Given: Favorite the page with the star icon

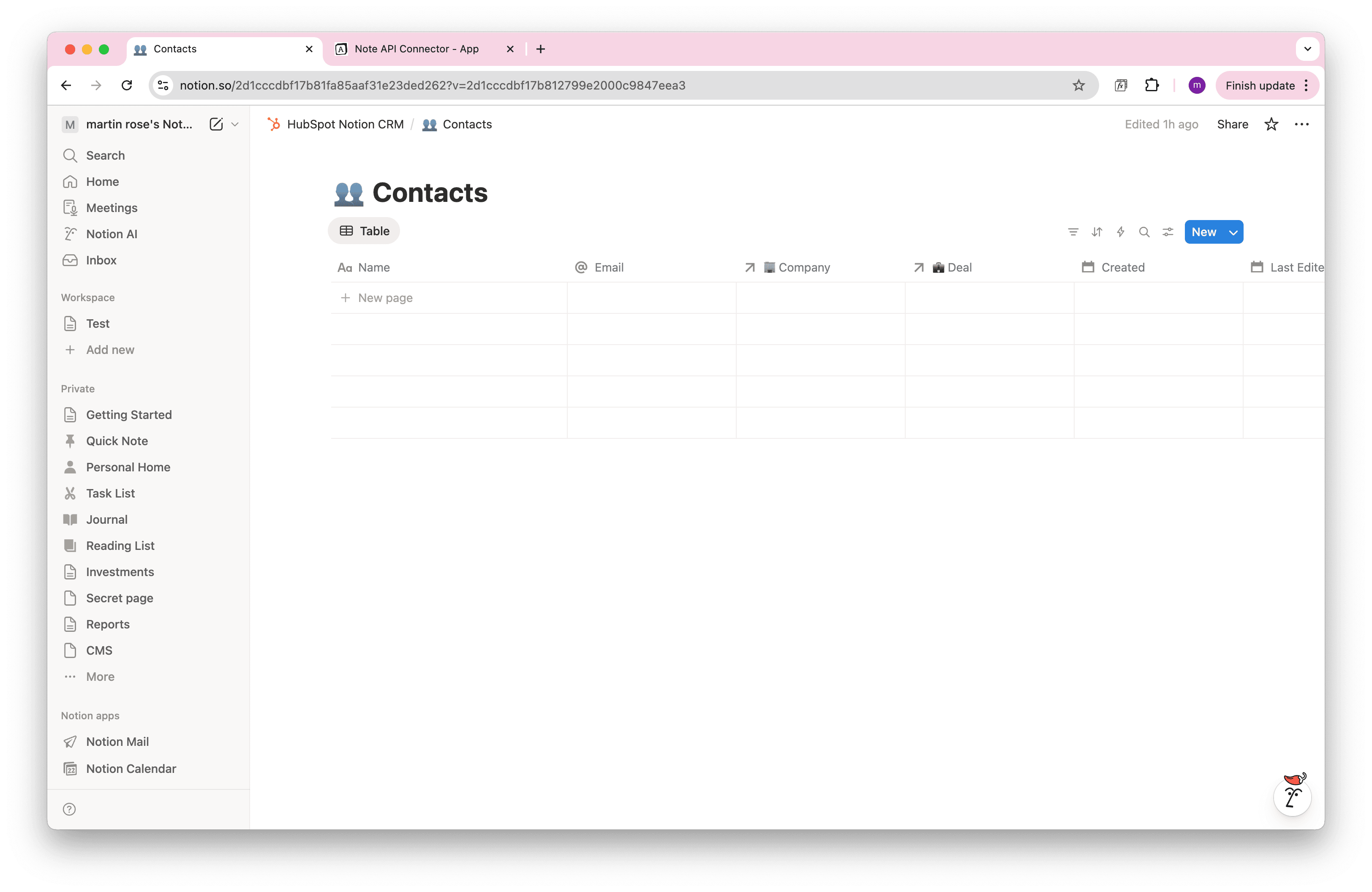Looking at the screenshot, I should pos(1272,124).
